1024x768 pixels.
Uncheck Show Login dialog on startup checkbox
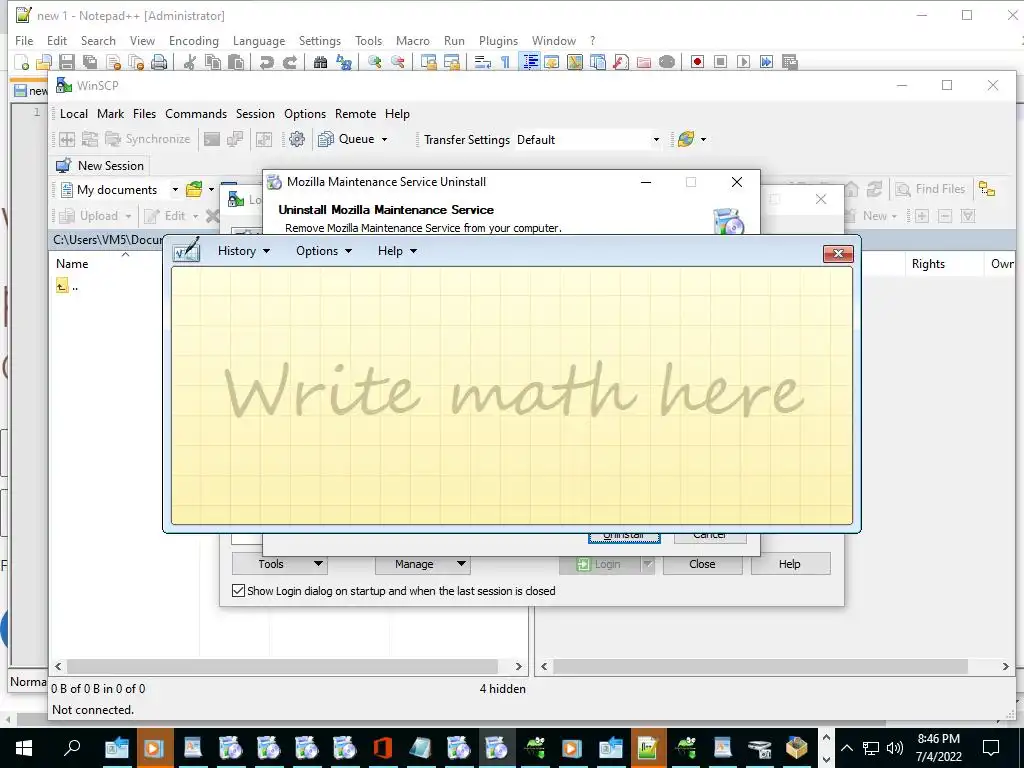tap(238, 591)
